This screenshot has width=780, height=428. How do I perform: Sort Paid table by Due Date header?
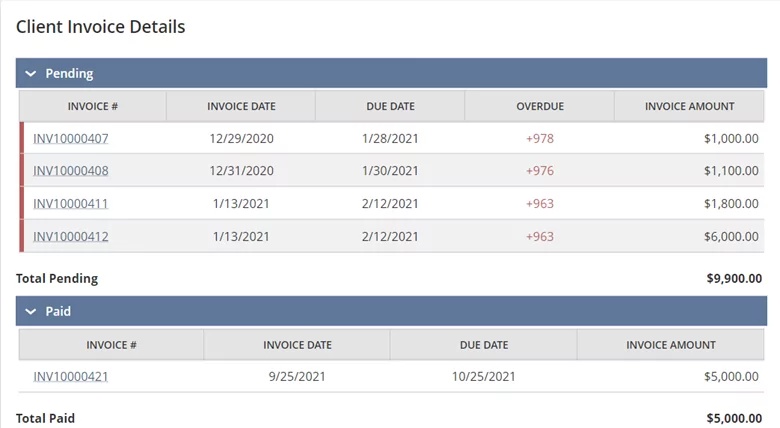point(484,345)
